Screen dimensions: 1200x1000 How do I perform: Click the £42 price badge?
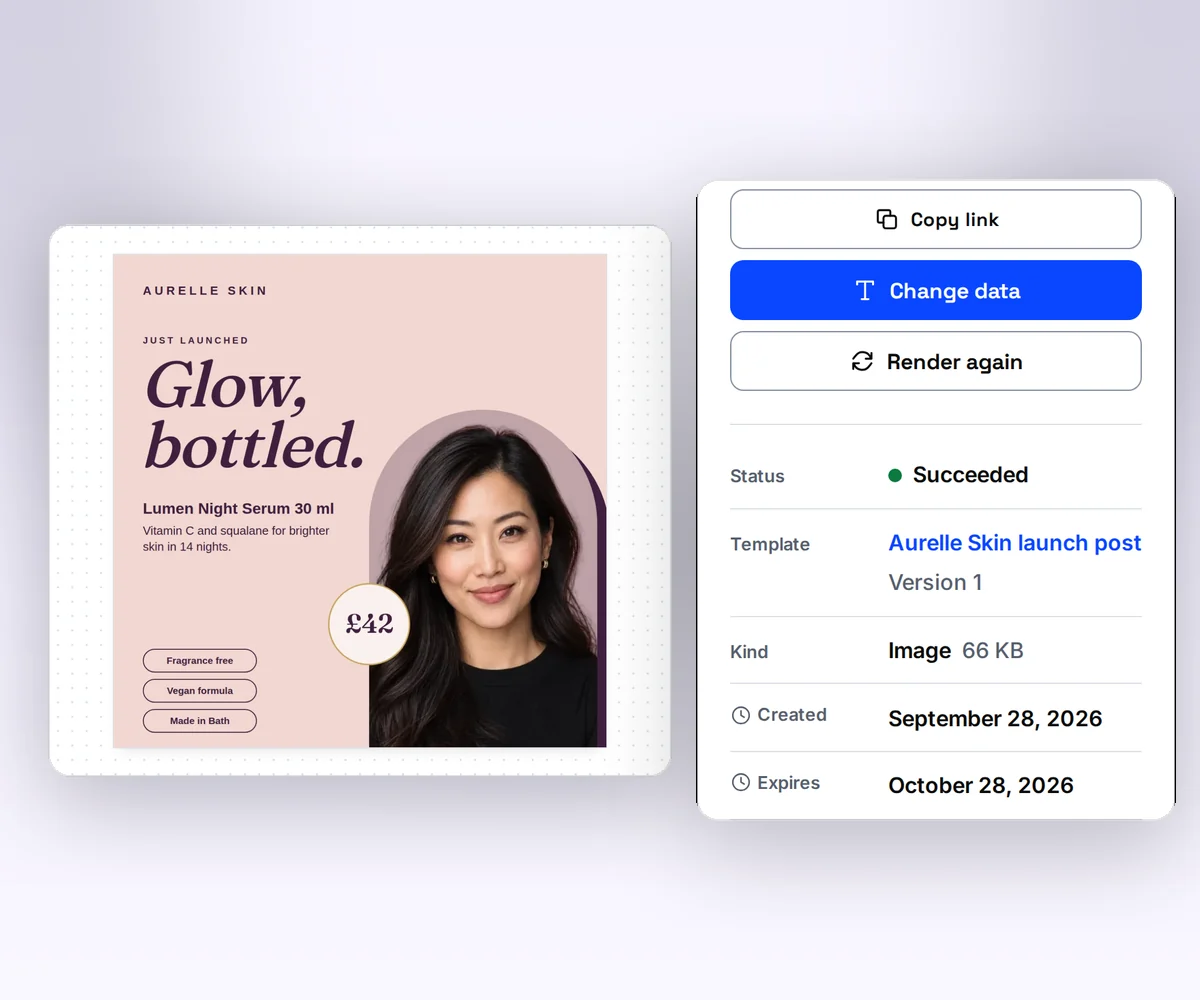(x=369, y=624)
